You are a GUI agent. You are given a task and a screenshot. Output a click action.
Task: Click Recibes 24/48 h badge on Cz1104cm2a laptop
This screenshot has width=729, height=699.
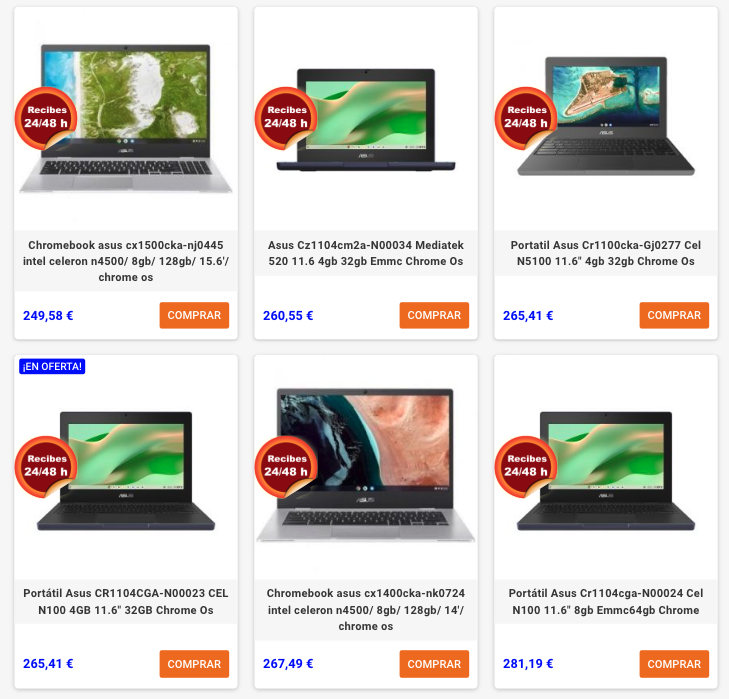coord(286,118)
